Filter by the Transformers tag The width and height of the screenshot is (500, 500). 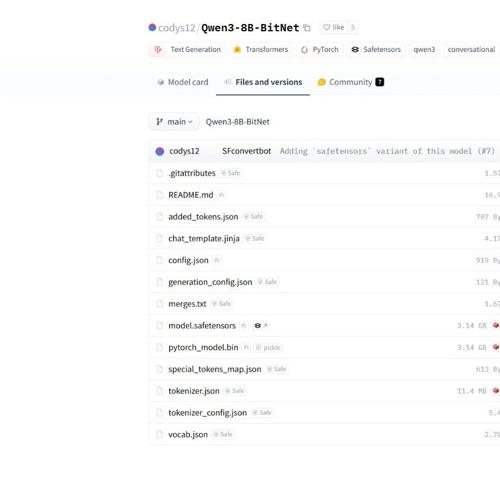click(x=261, y=50)
